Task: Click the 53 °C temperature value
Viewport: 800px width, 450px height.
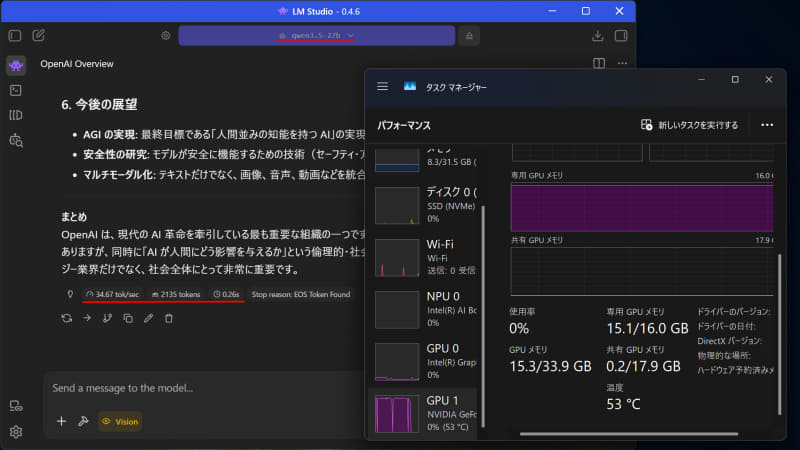Action: (623, 405)
